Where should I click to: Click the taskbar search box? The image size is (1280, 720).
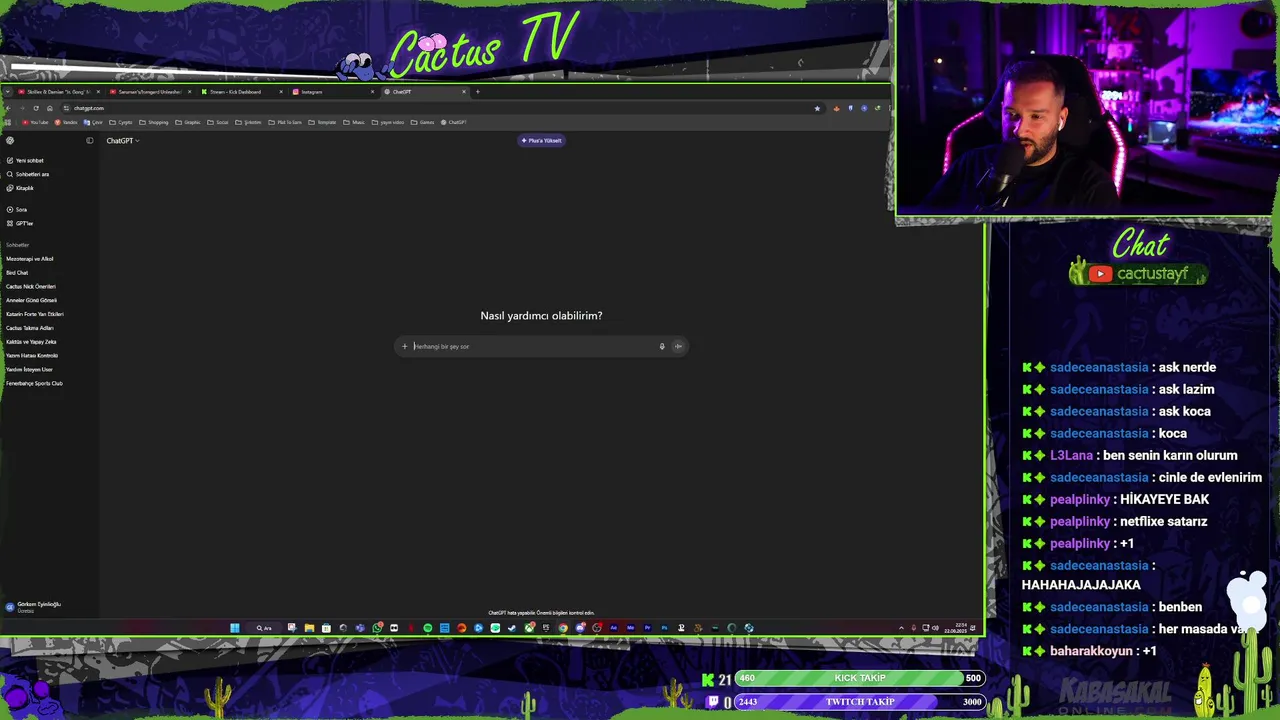pyautogui.click(x=264, y=628)
